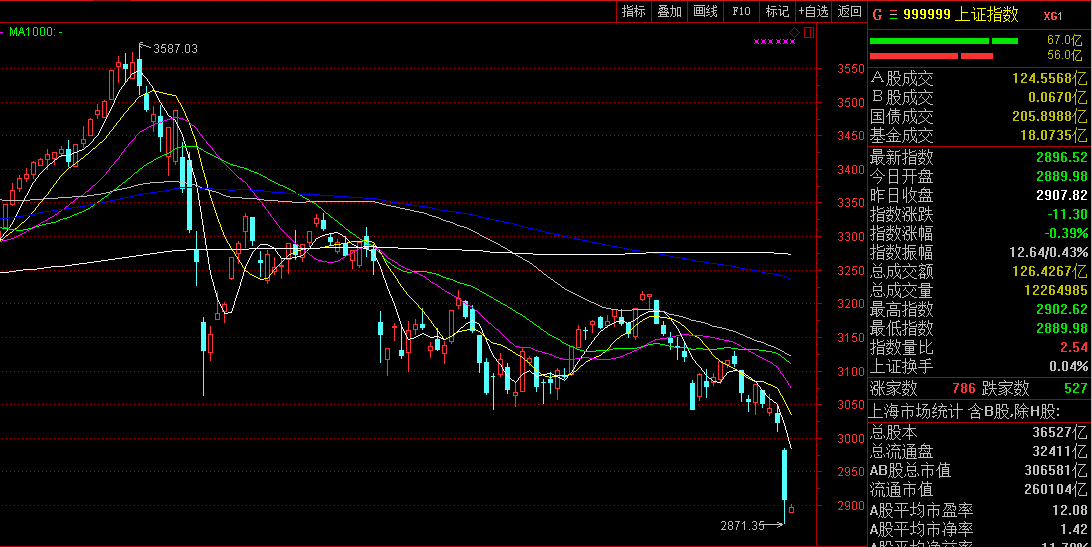Click the 总成交额 value 126.4267亿
The image size is (1092, 547).
click(x=1049, y=271)
